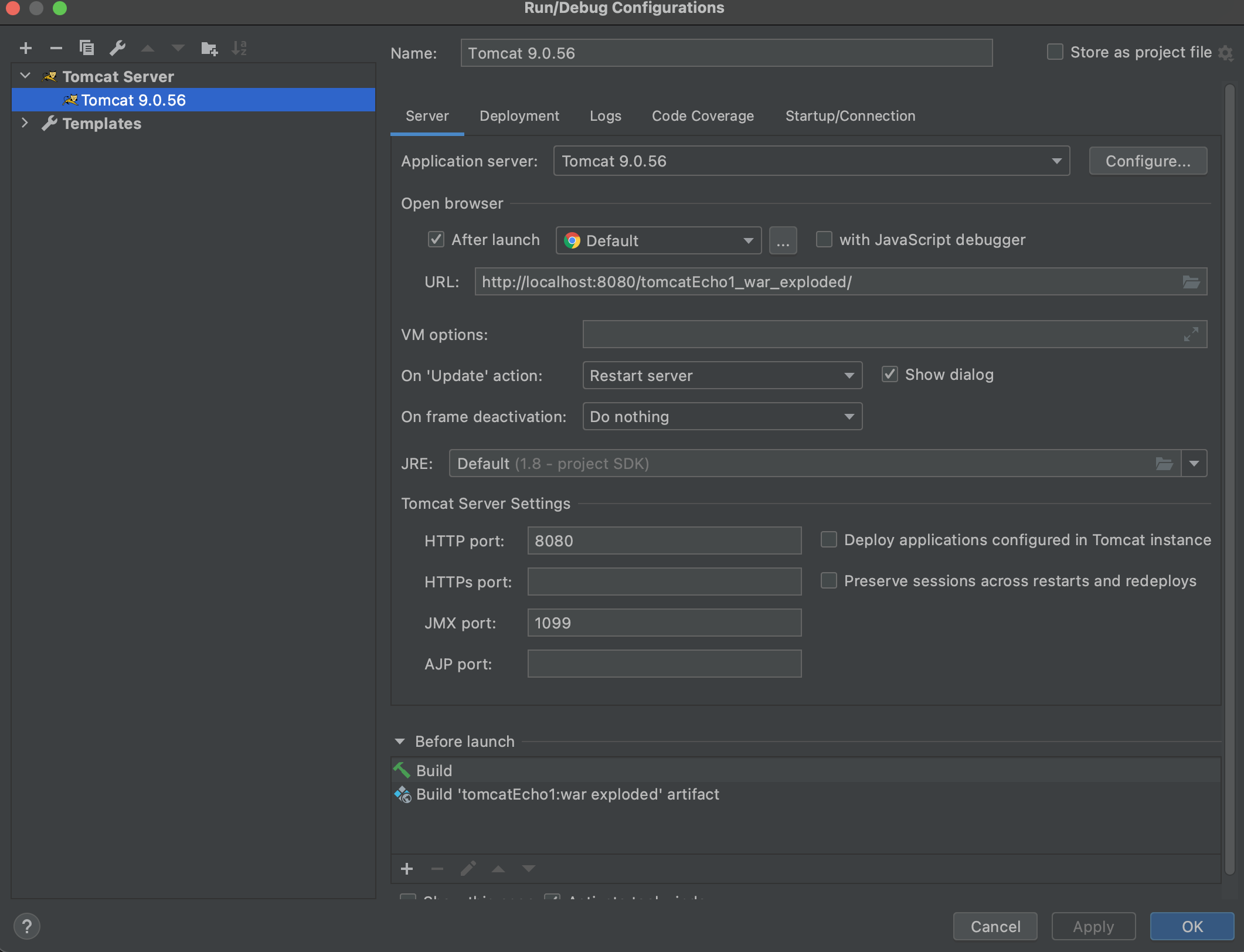Click artifact build icon in Before launch list
Image resolution: width=1244 pixels, height=952 pixels.
[403, 794]
